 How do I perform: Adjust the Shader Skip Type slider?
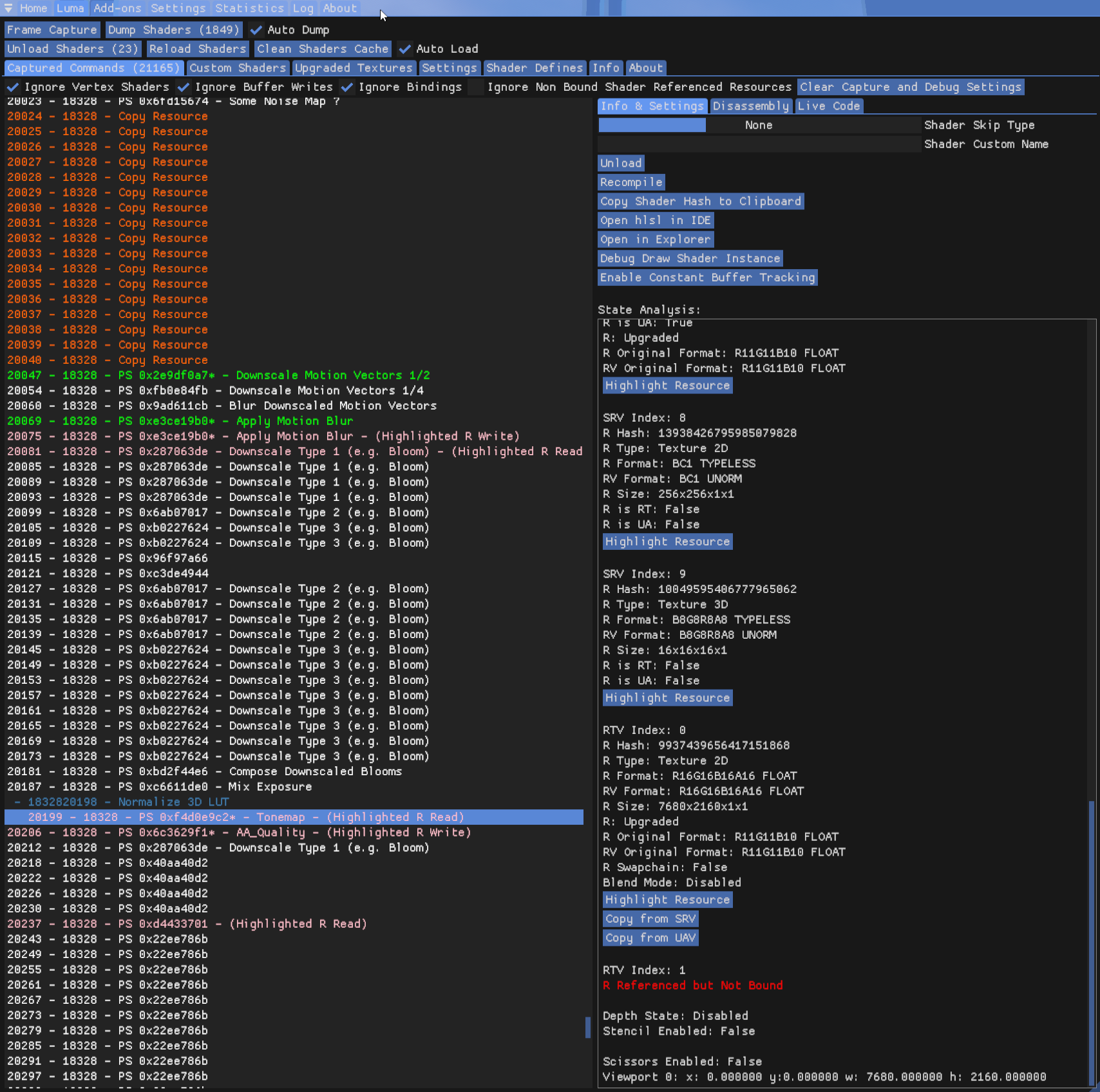pos(758,126)
